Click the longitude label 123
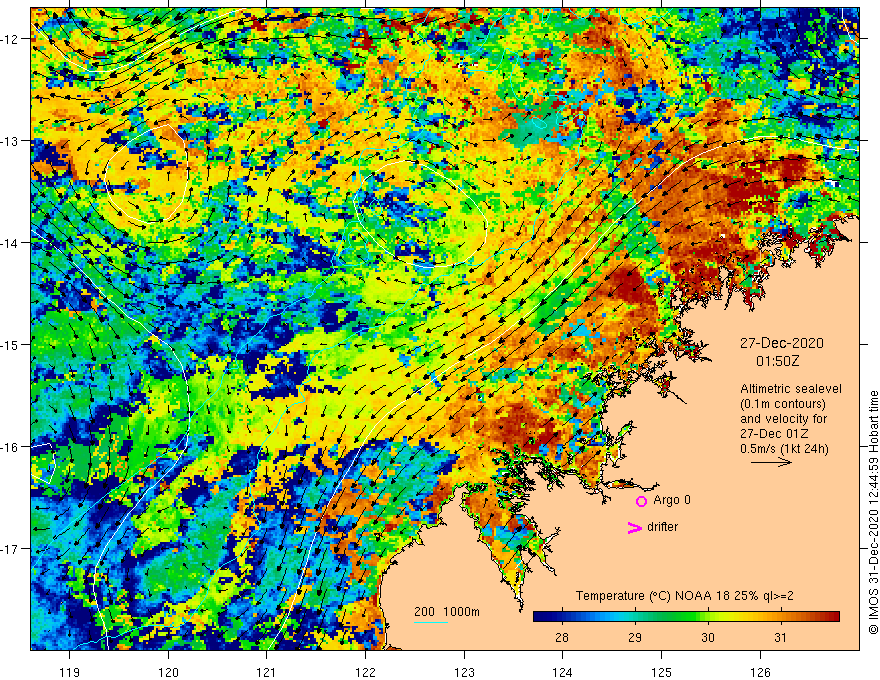This screenshot has width=880, height=680. [464, 672]
